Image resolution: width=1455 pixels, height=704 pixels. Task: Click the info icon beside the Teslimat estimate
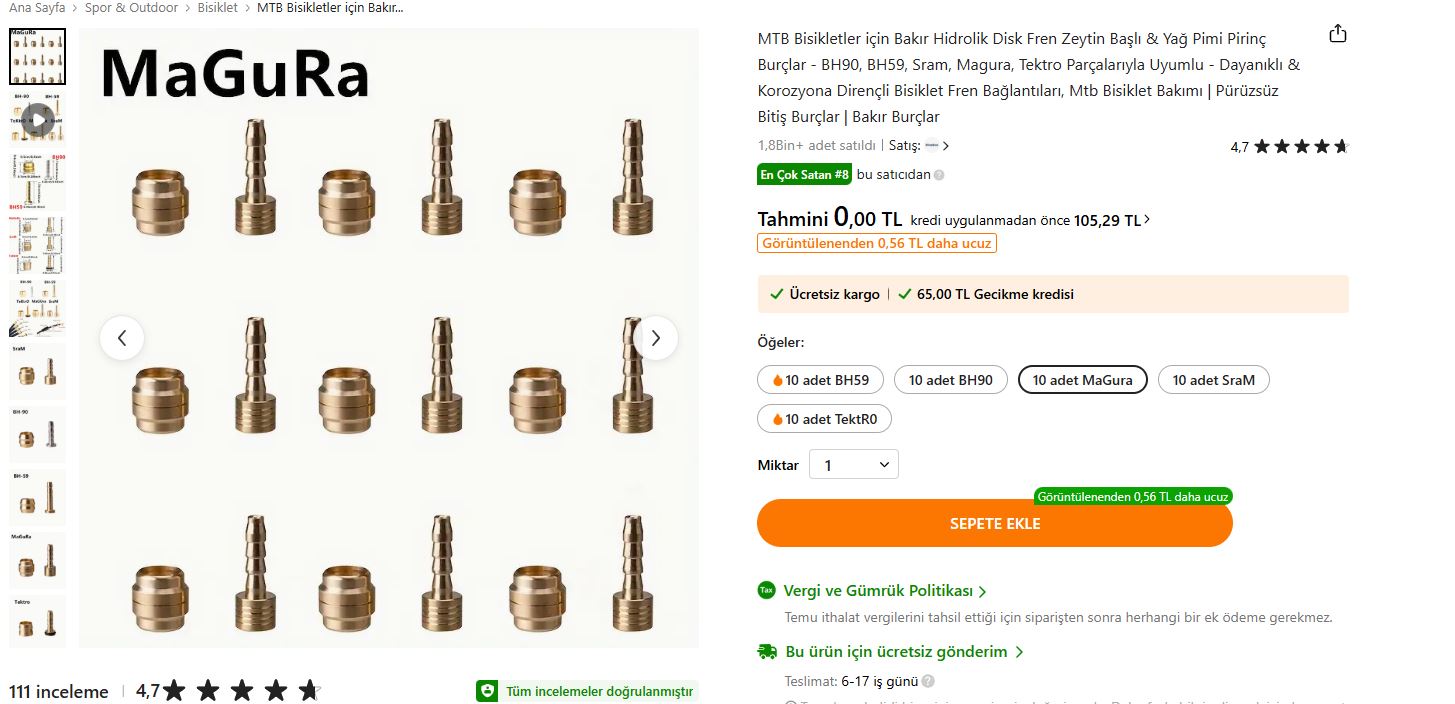coord(928,682)
